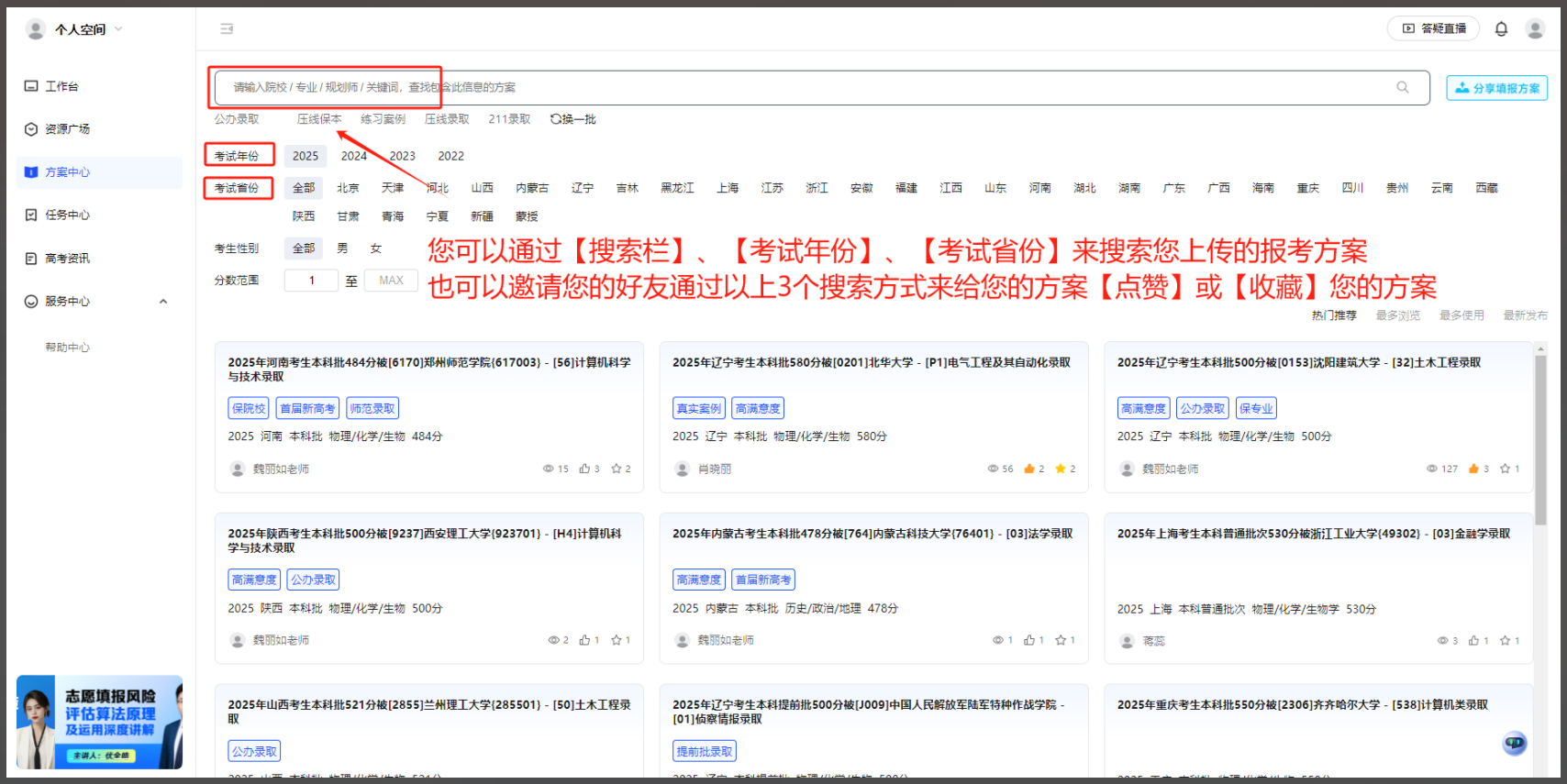This screenshot has width=1567, height=784.
Task: Select exam year 2022
Action: pos(451,156)
